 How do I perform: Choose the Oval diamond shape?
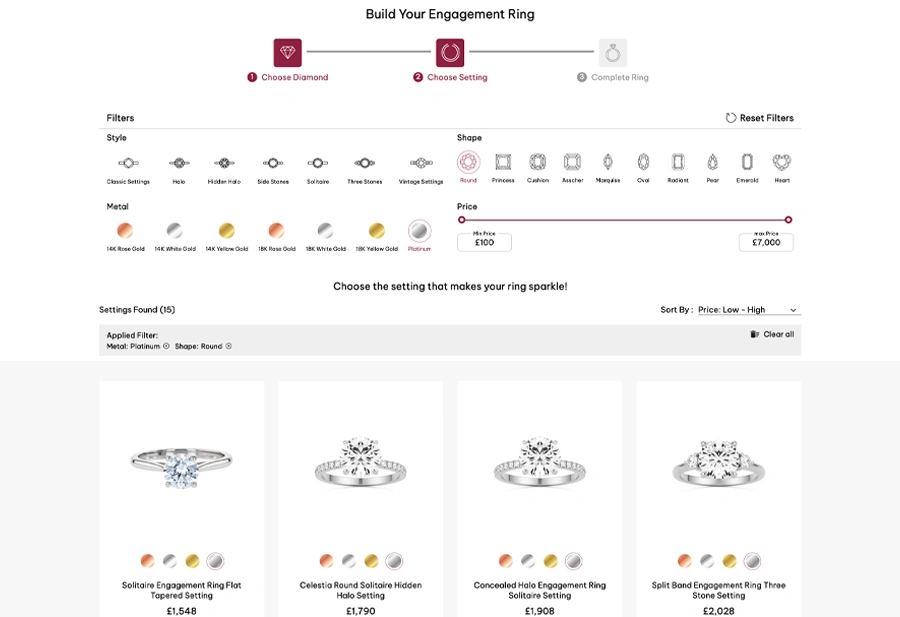[643, 162]
